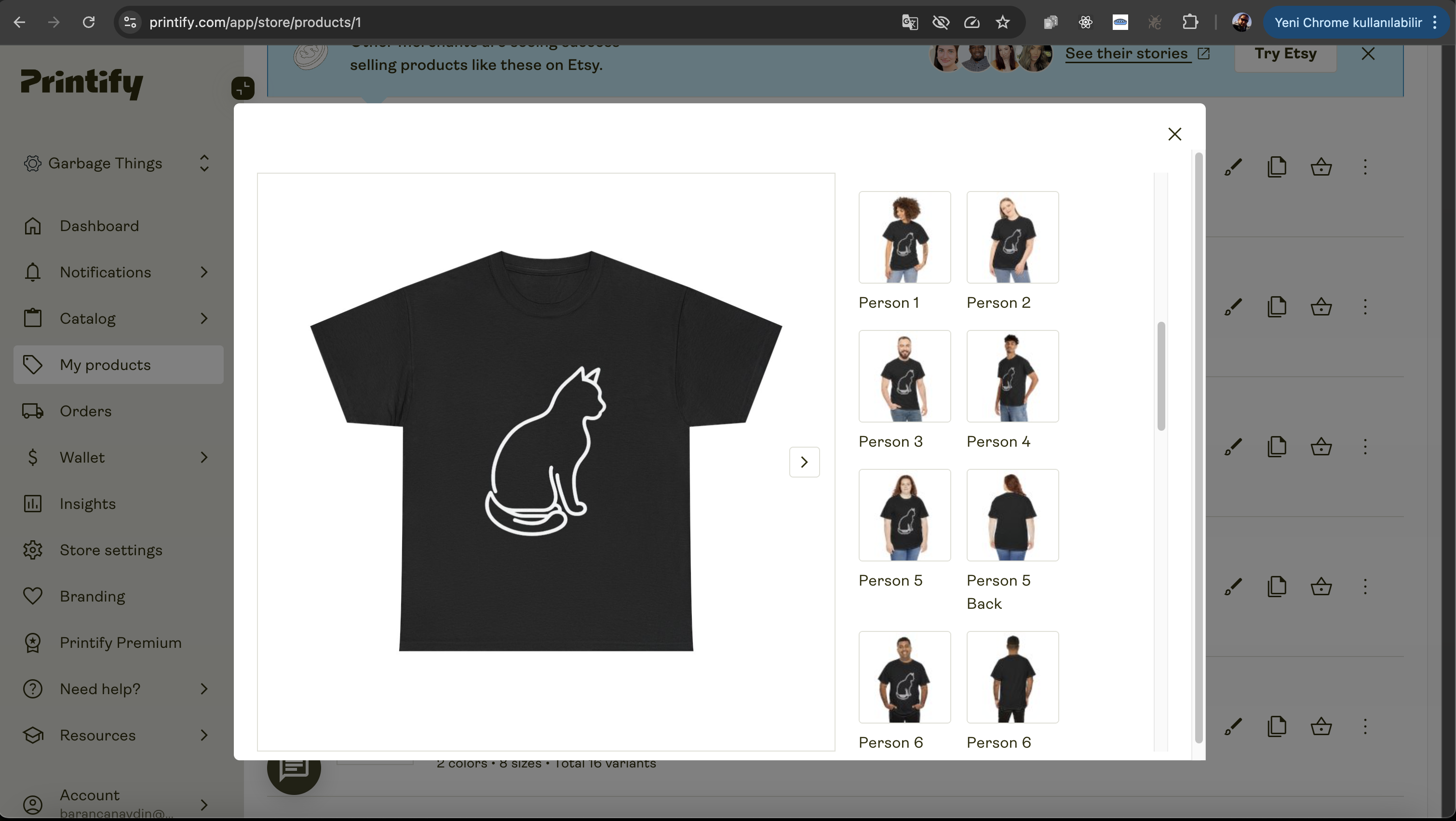Collapse sidebar with the dark toggle icon
The image size is (1456, 821).
pos(243,88)
